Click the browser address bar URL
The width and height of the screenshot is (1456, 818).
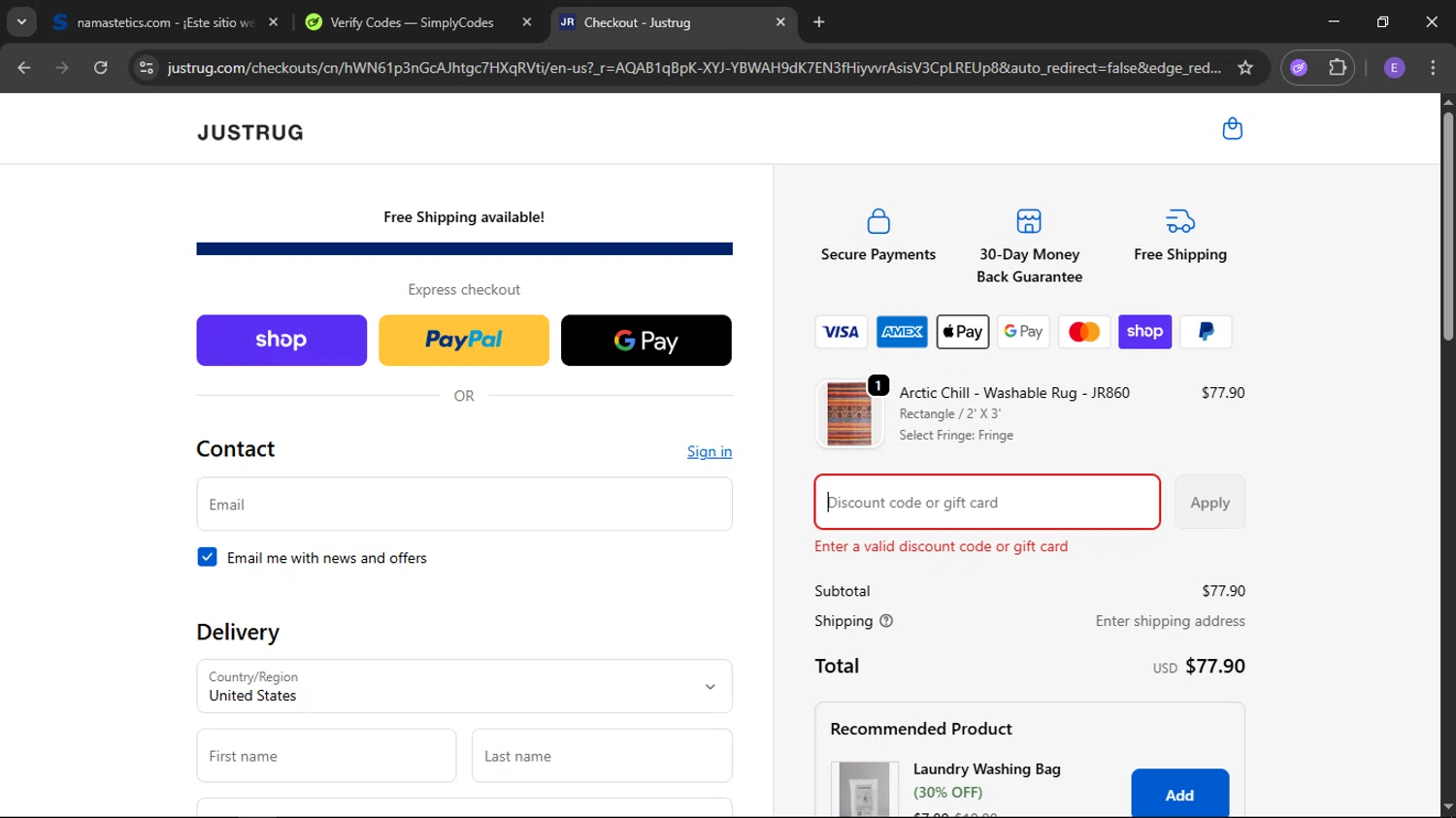694,68
